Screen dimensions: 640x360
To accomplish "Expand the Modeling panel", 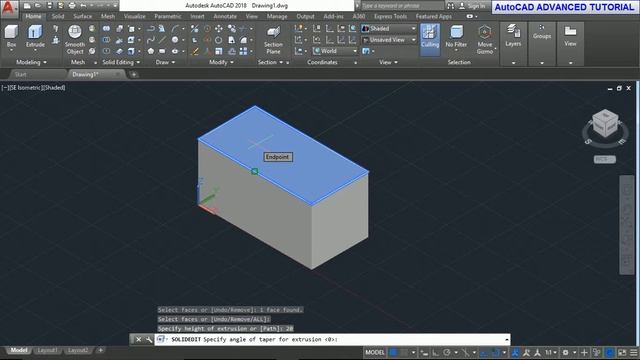I will pos(31,62).
